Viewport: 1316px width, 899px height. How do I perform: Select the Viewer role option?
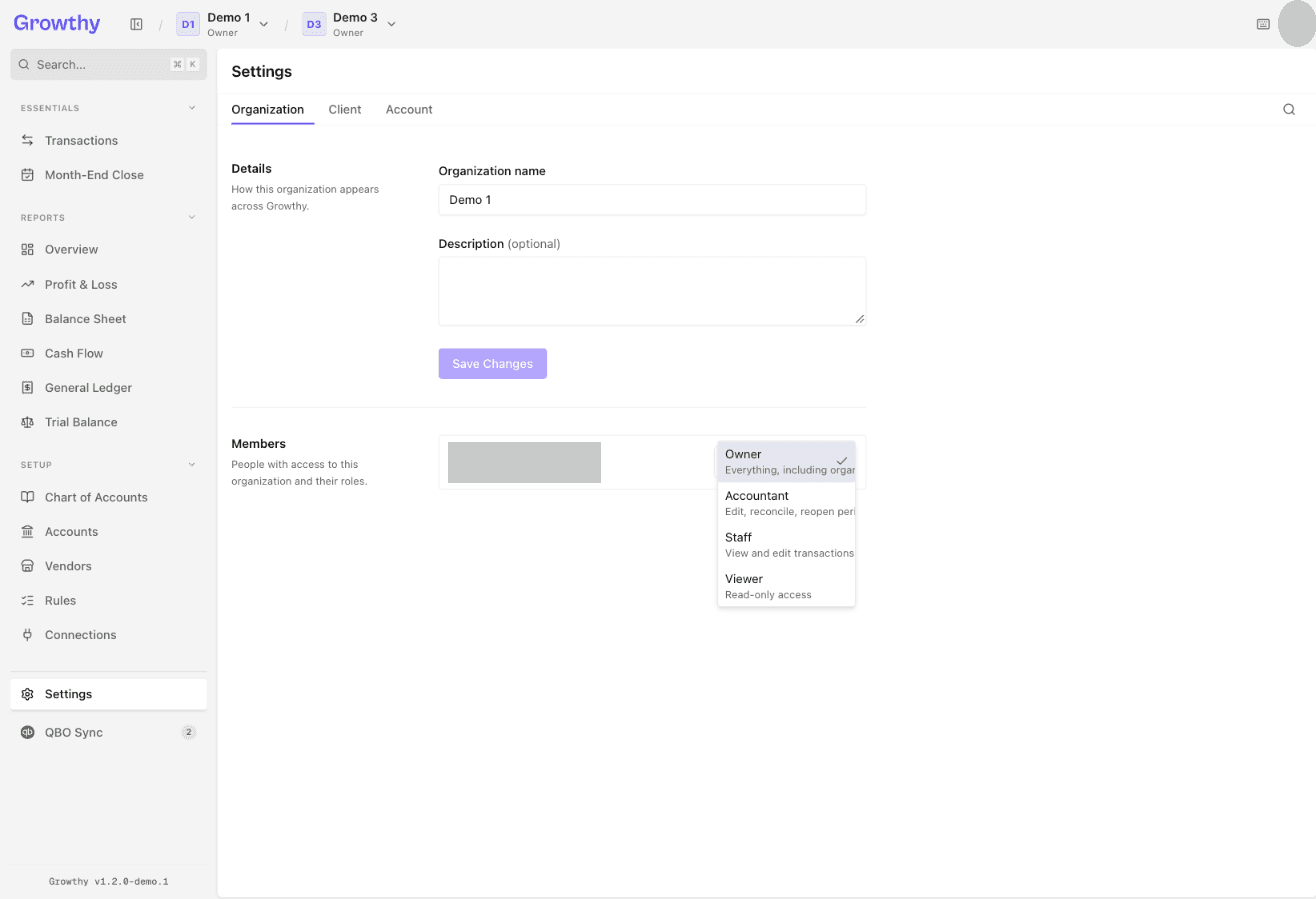coord(786,586)
